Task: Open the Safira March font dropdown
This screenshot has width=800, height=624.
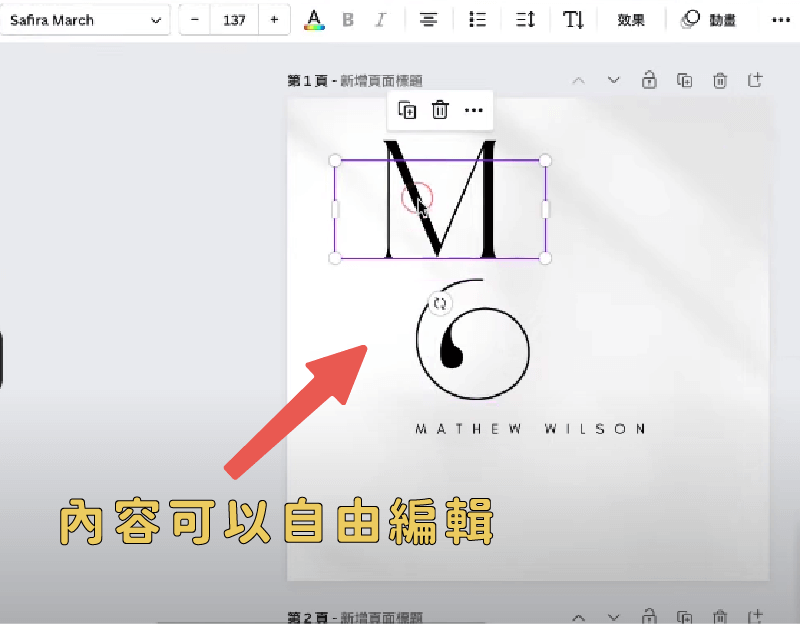Action: click(x=85, y=20)
